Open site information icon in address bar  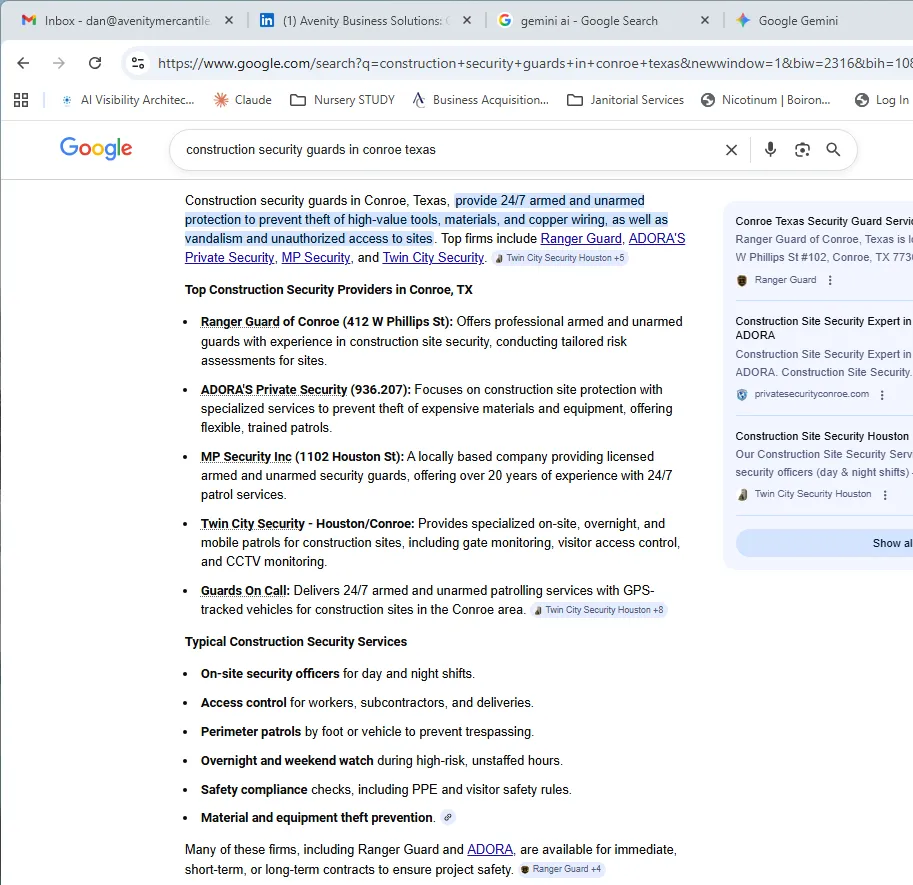[138, 63]
